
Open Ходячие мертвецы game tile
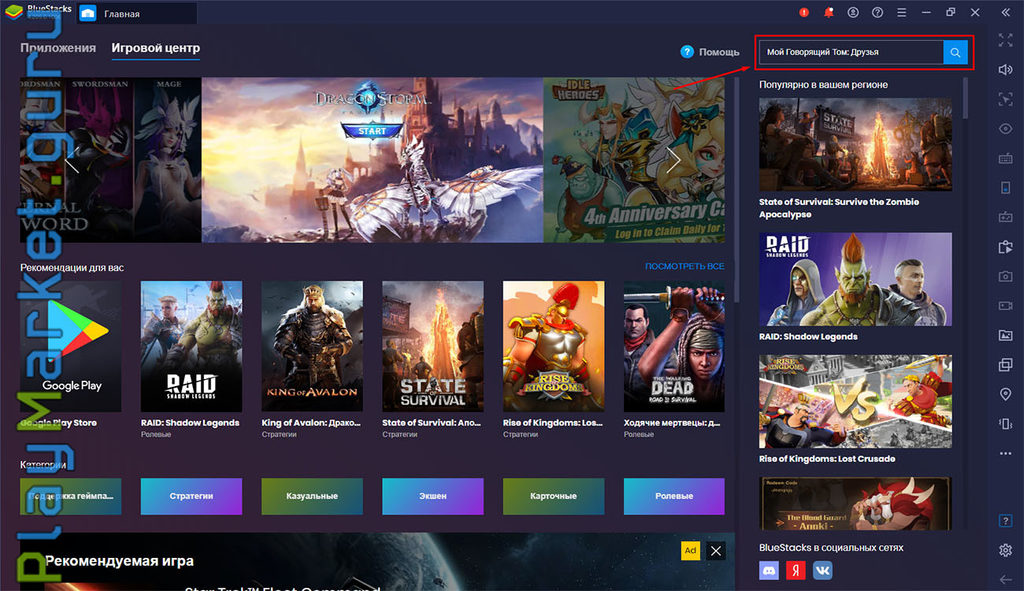[674, 346]
